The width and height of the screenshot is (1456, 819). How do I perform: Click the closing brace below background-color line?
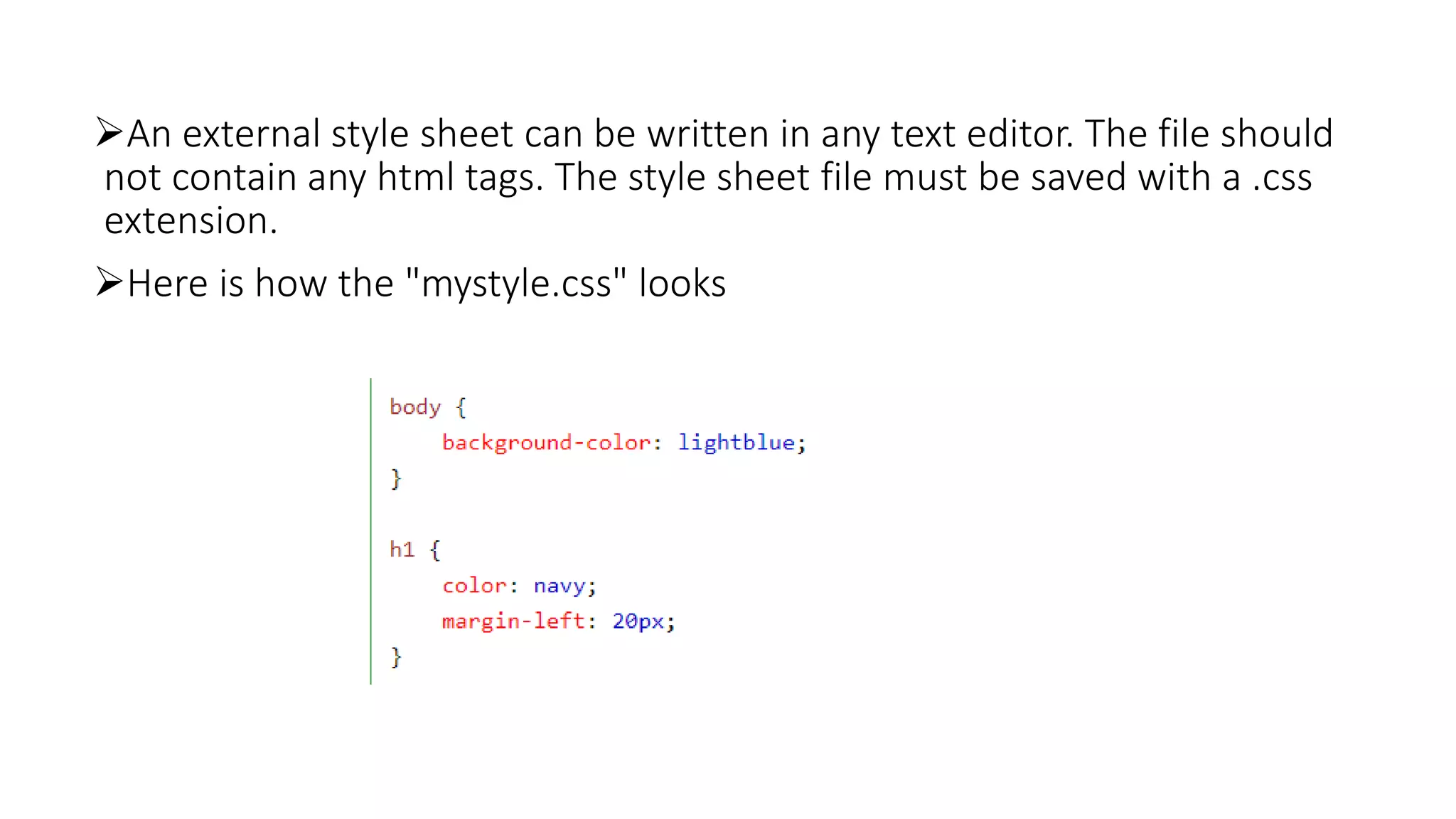point(396,478)
